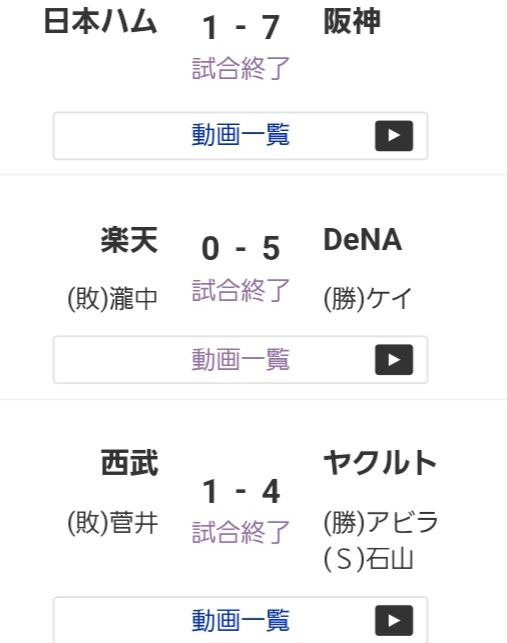Click team name DeNA
The image size is (507, 643).
coord(363,240)
